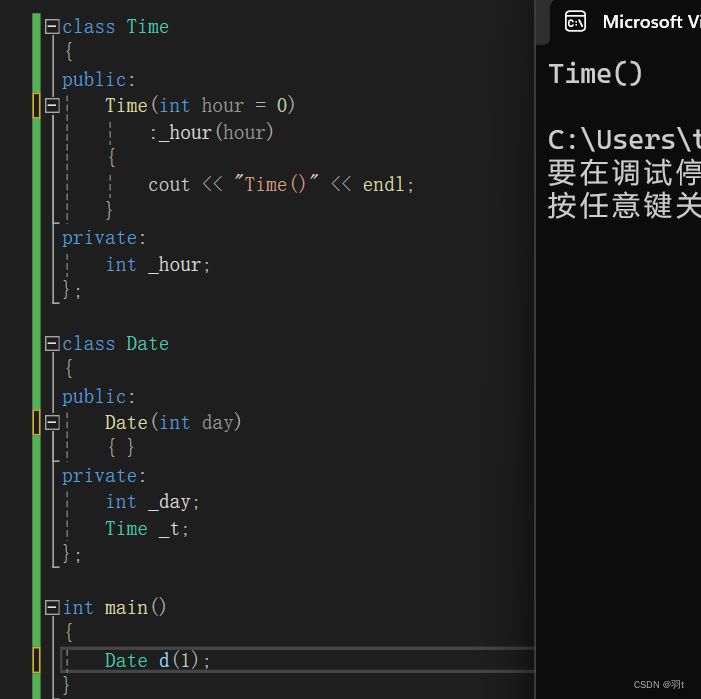701x699 pixels.
Task: Select the Microsoft Visual Studio console tab
Action: coord(626,22)
